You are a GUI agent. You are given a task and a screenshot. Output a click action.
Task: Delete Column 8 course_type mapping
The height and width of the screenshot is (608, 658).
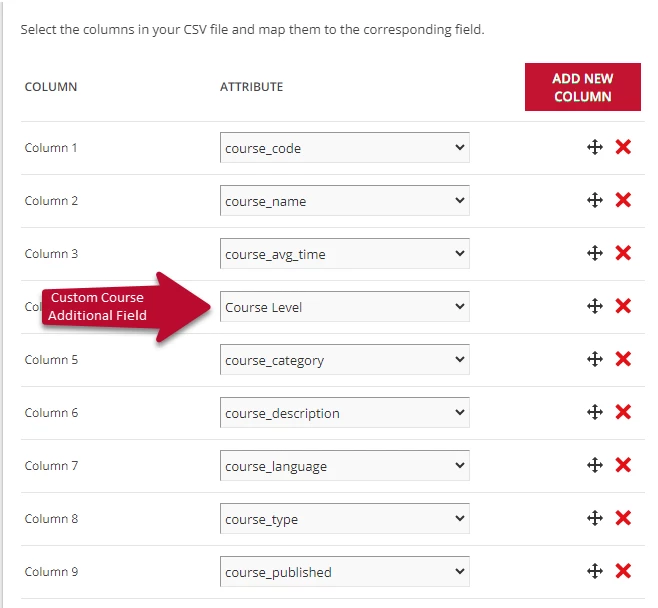coord(623,518)
